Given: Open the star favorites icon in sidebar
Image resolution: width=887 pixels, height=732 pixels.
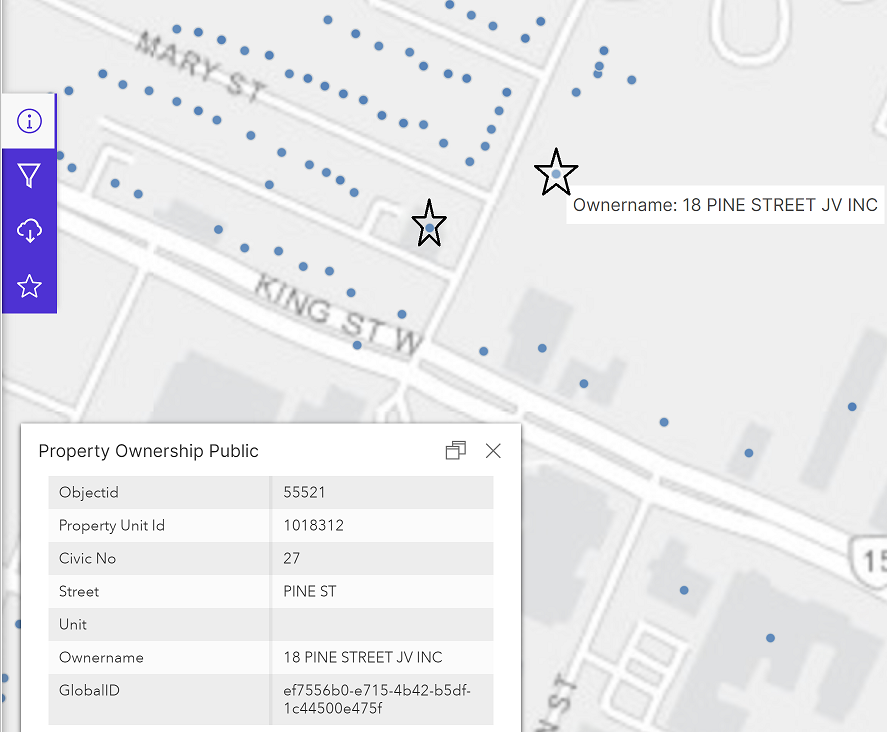Looking at the screenshot, I should pos(29,286).
